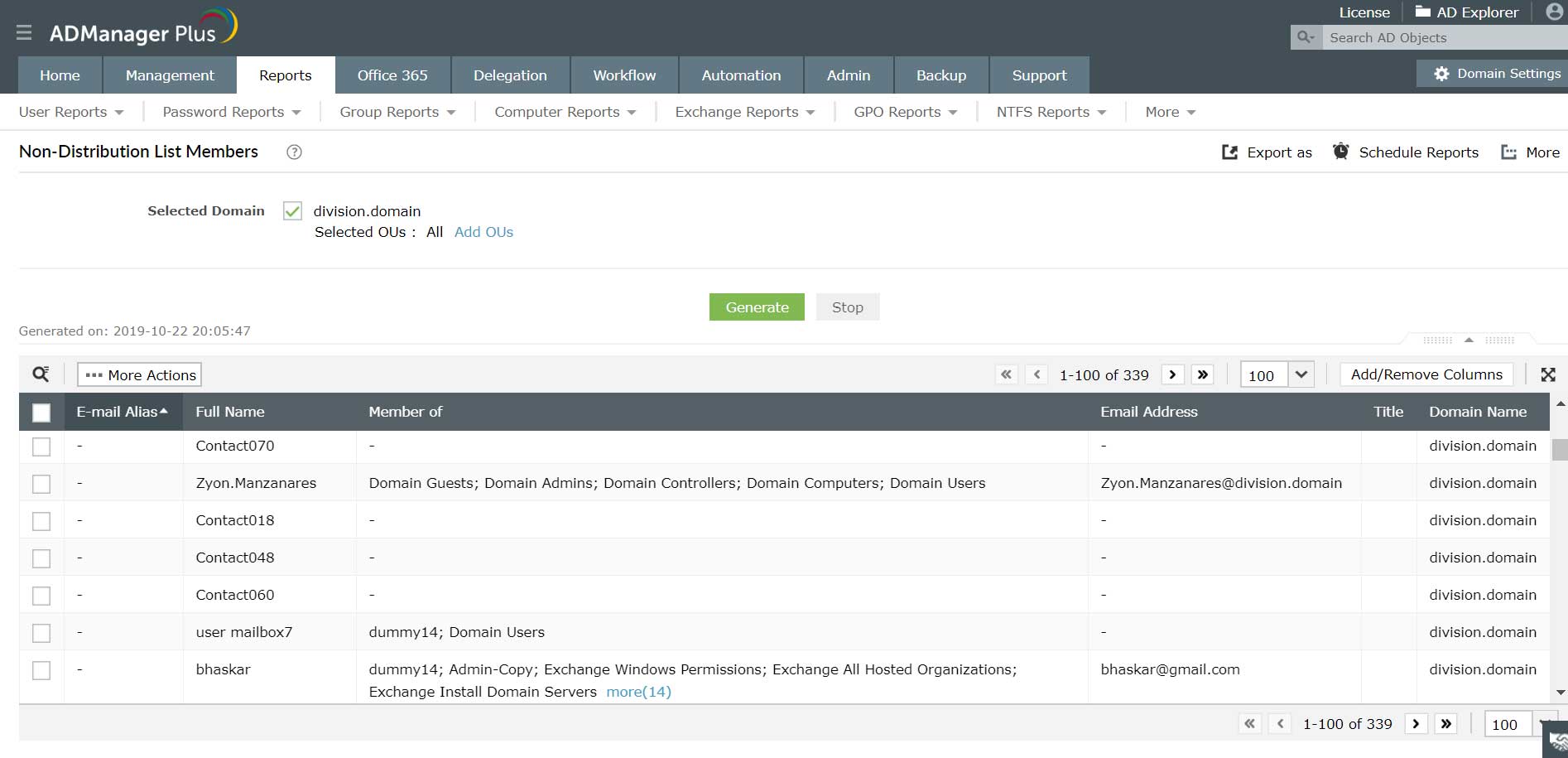Switch to Automation tab
The image size is (1568, 758).
tap(741, 75)
